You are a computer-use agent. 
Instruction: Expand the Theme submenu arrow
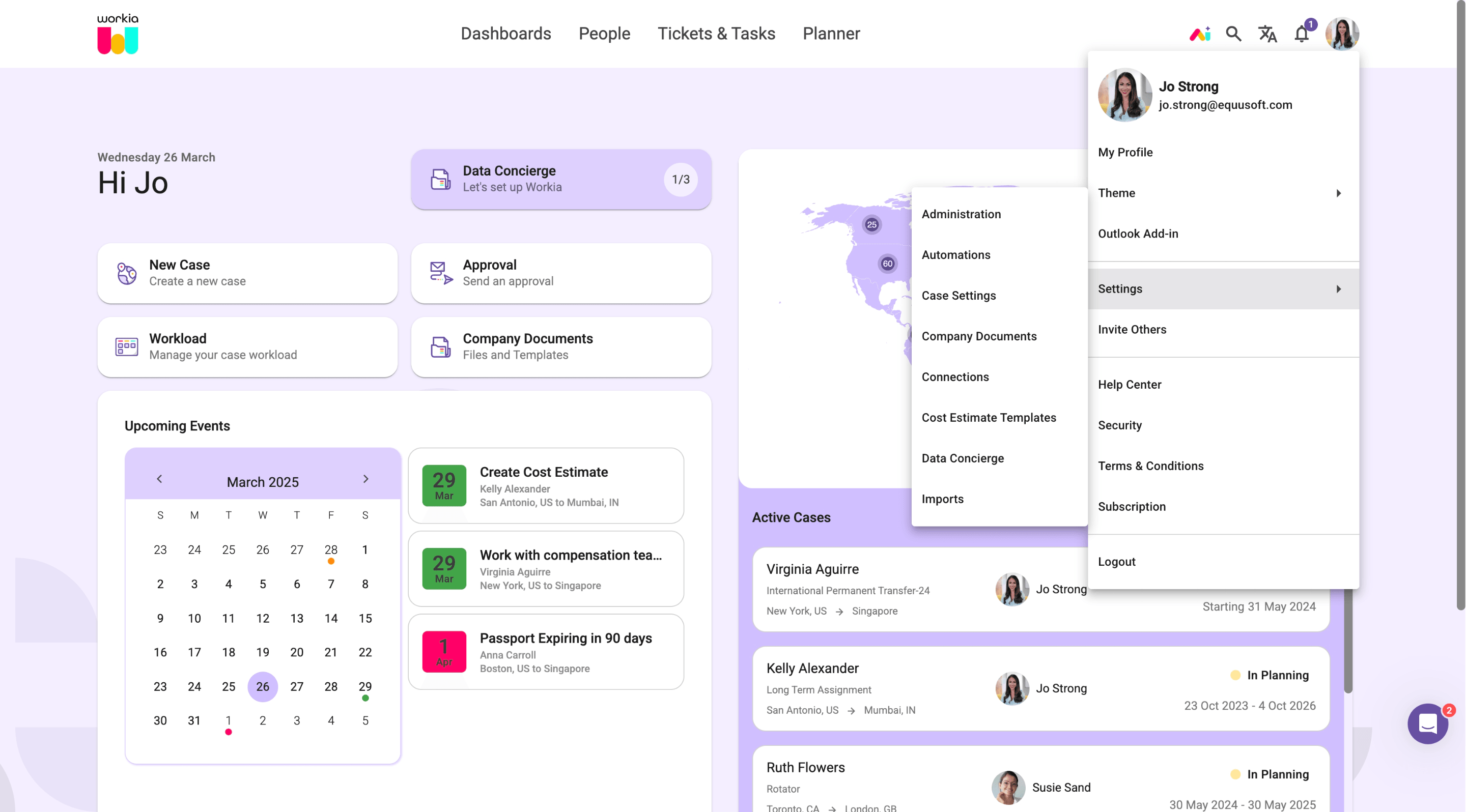click(1339, 193)
